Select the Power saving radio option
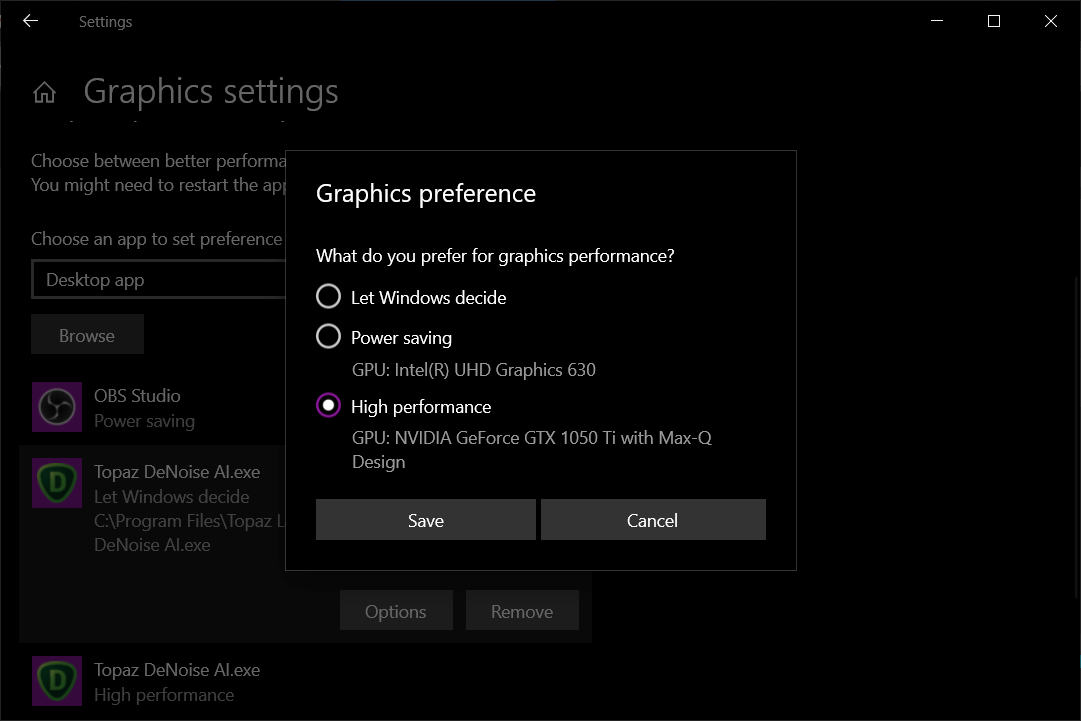Image resolution: width=1081 pixels, height=721 pixels. point(328,337)
